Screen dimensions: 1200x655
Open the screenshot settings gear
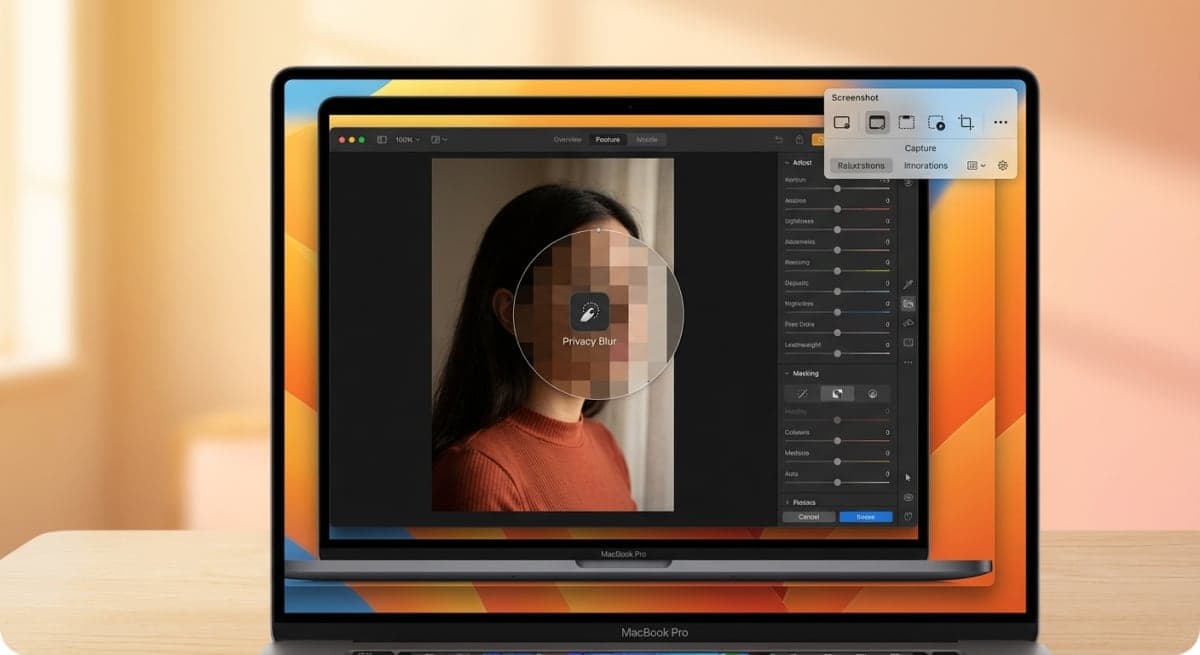coord(1003,165)
